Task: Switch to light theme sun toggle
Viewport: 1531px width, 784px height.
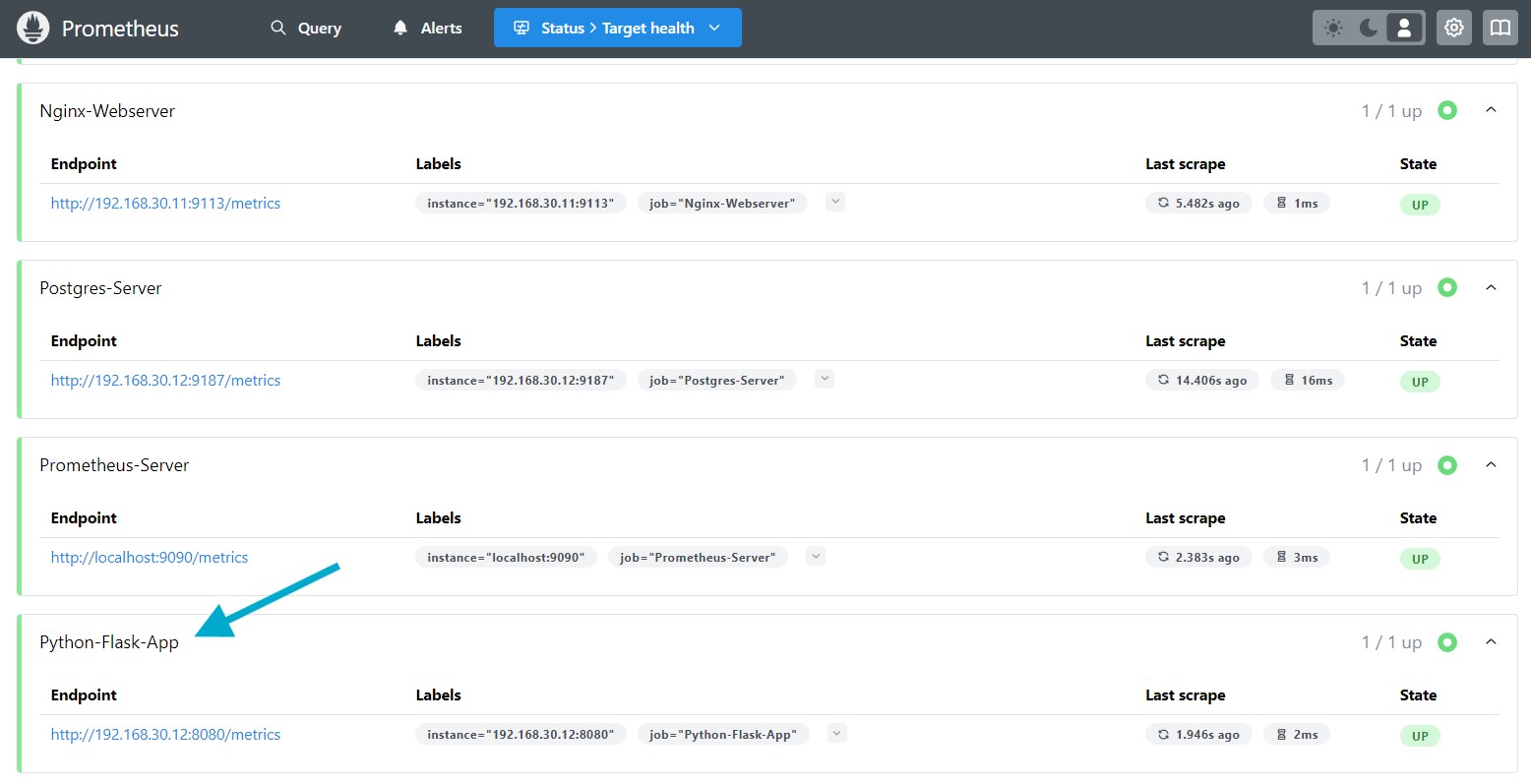Action: (x=1333, y=28)
